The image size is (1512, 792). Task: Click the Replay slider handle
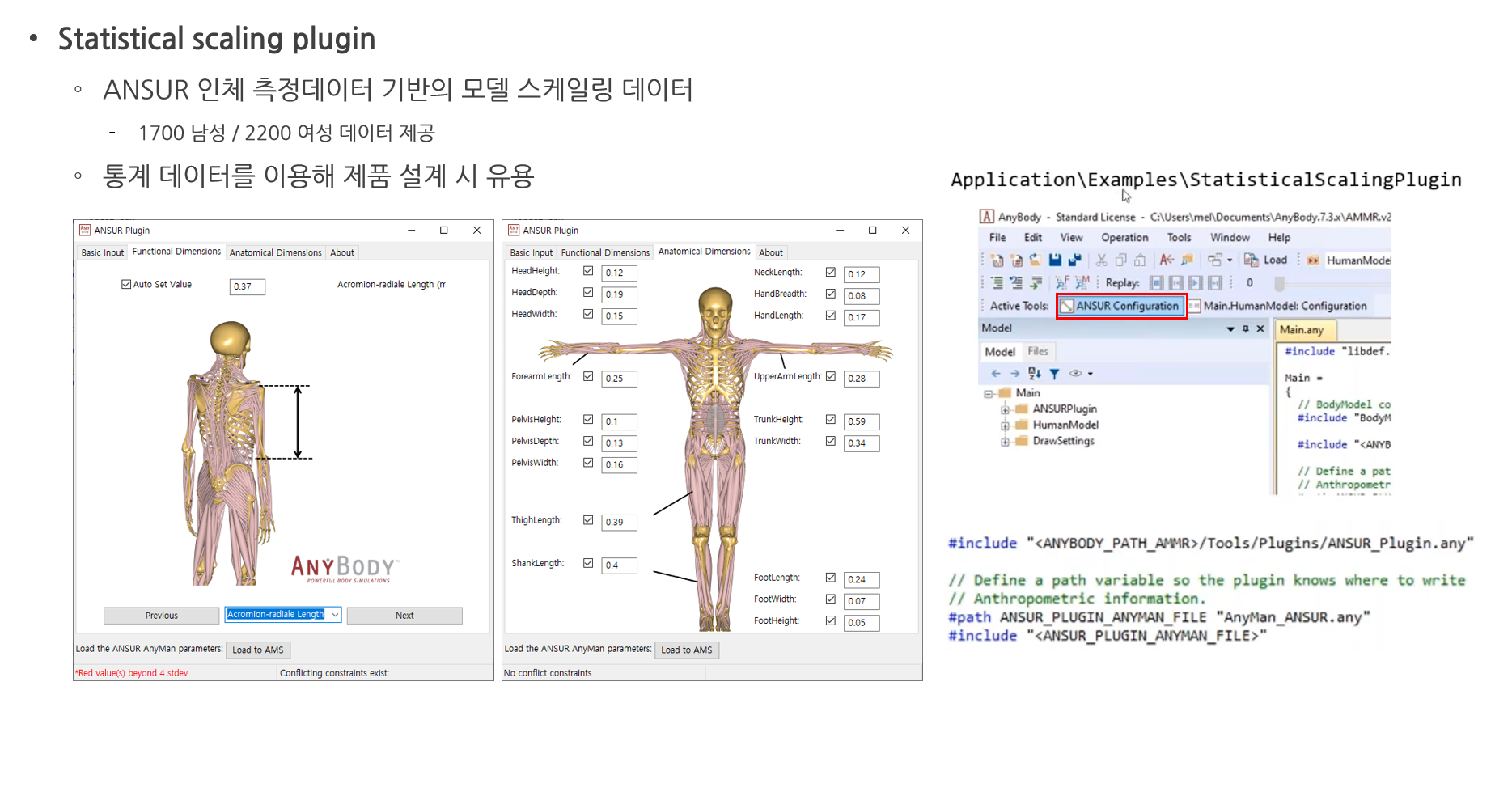pyautogui.click(x=1279, y=283)
